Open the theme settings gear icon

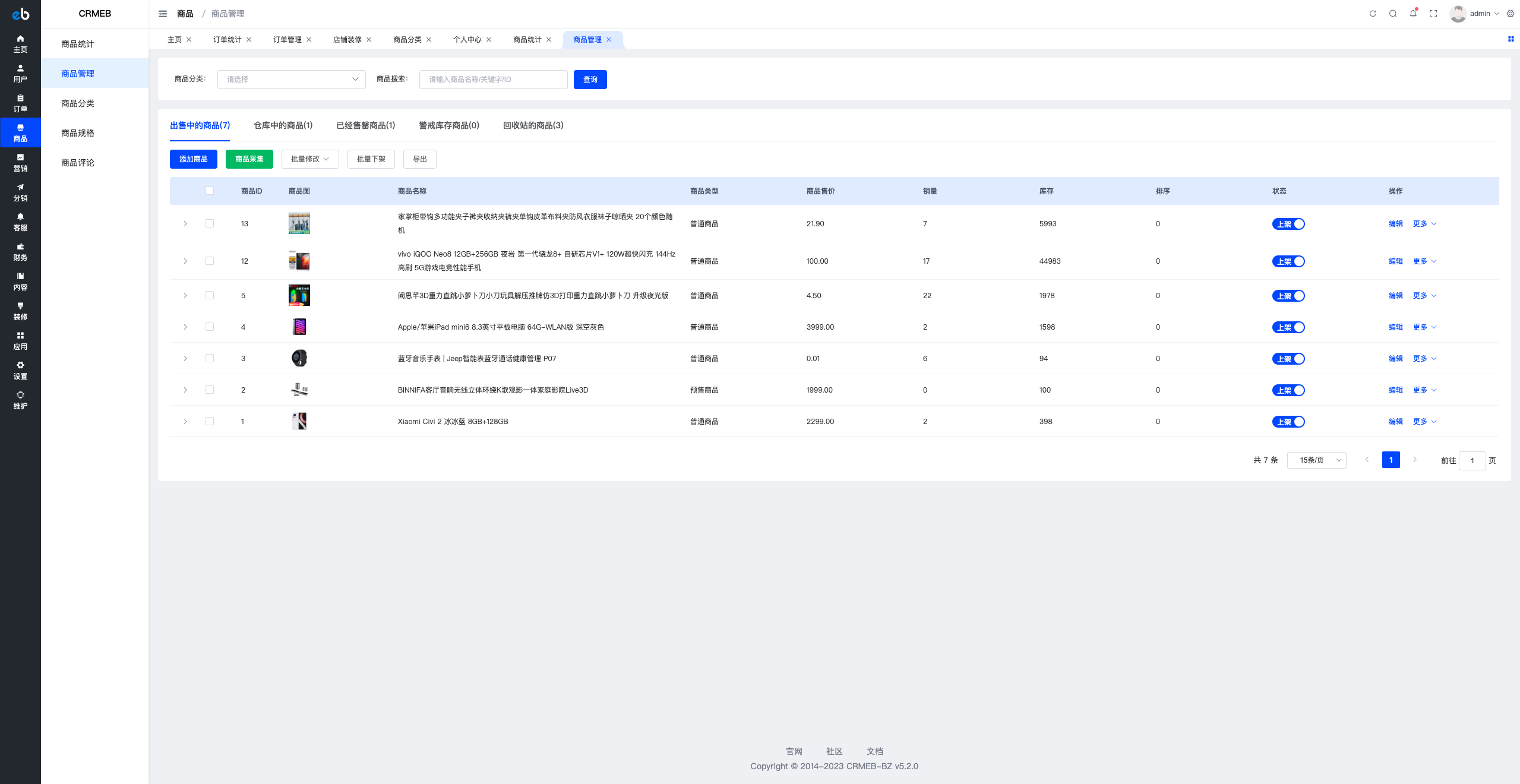click(1510, 14)
